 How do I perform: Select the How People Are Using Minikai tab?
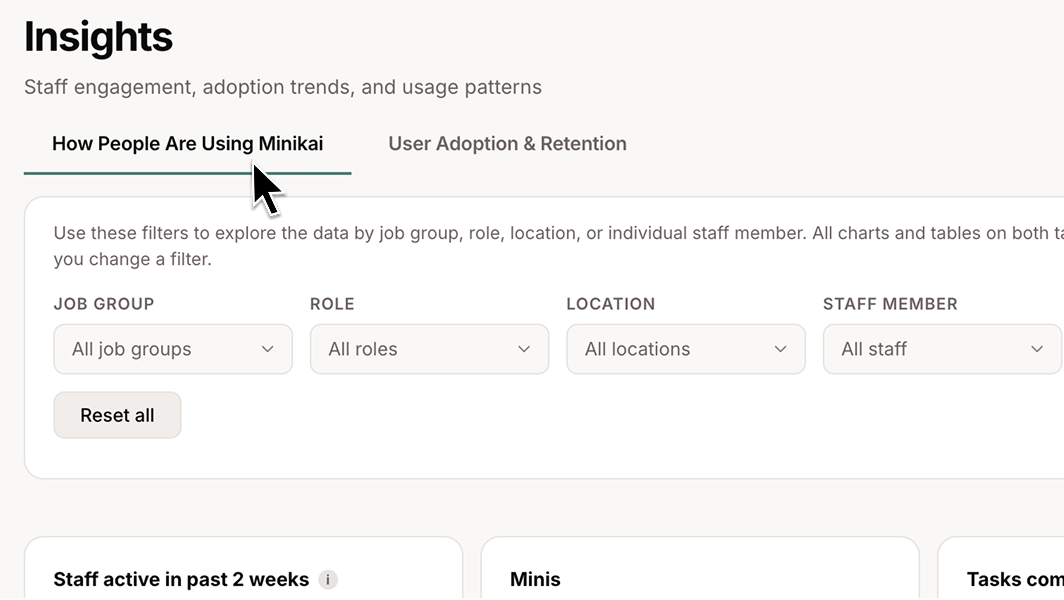[x=187, y=143]
